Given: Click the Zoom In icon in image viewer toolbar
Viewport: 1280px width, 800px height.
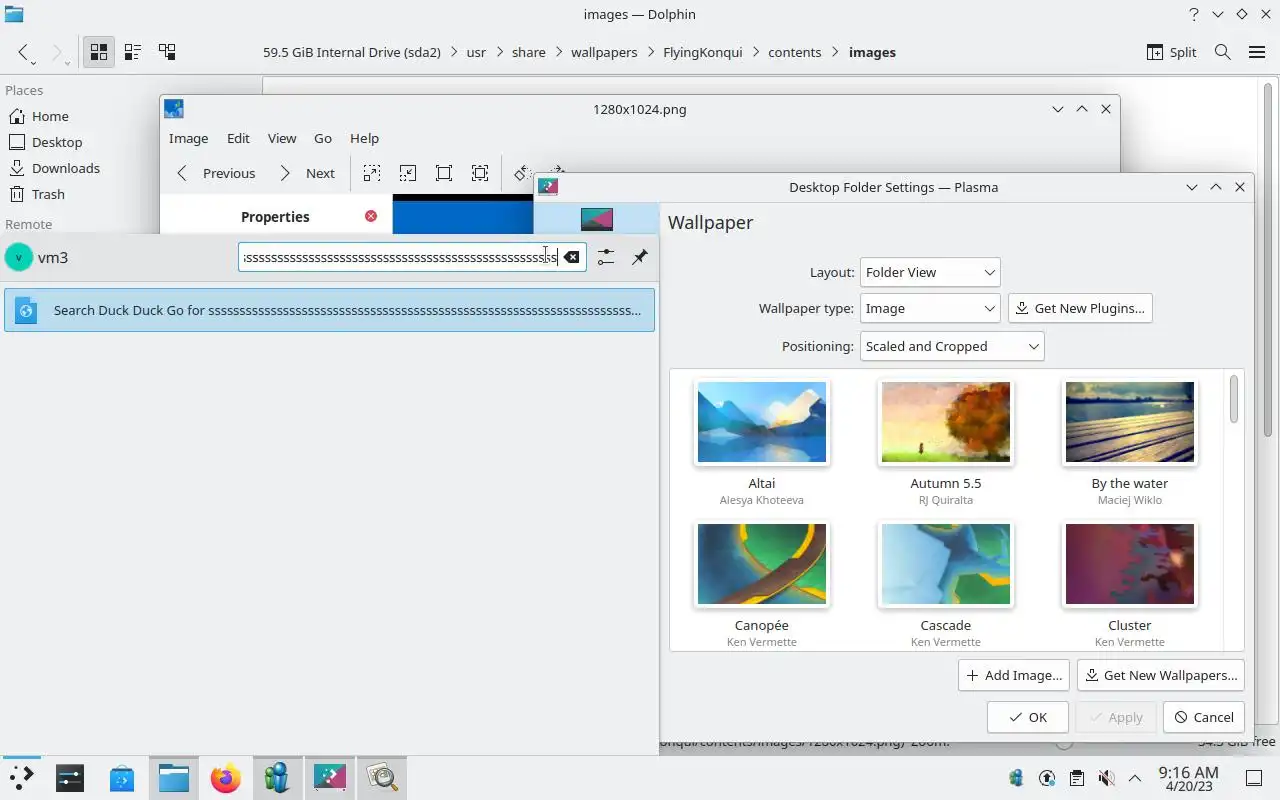Looking at the screenshot, I should [372, 173].
